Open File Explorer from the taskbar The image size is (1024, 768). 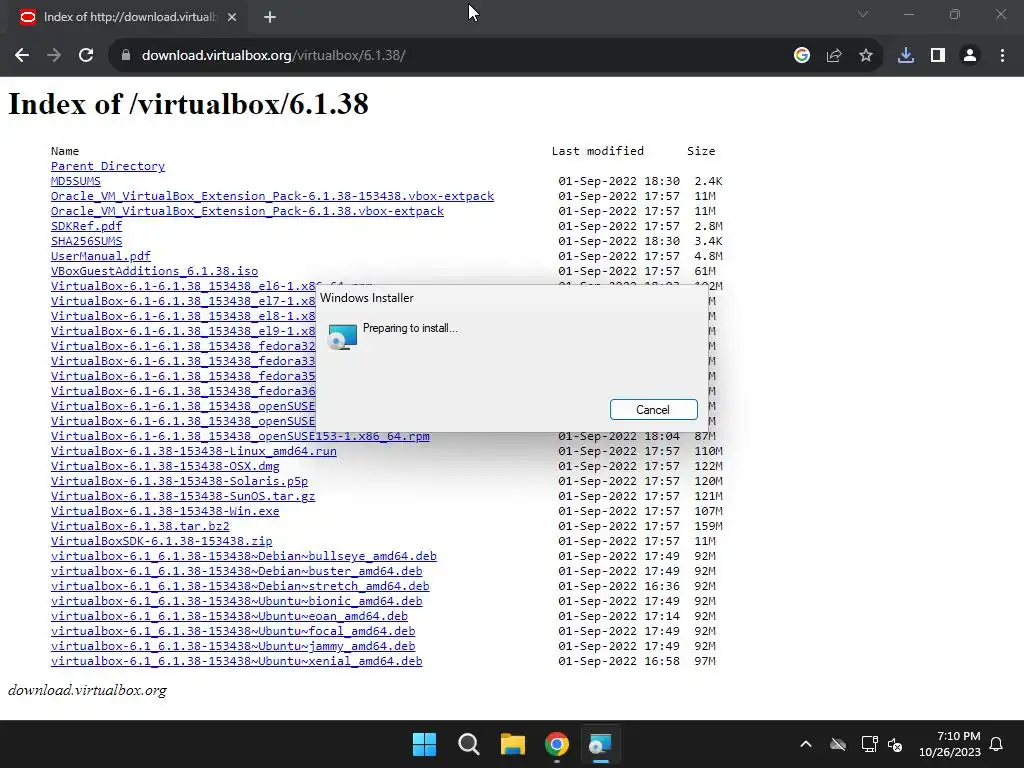click(513, 744)
